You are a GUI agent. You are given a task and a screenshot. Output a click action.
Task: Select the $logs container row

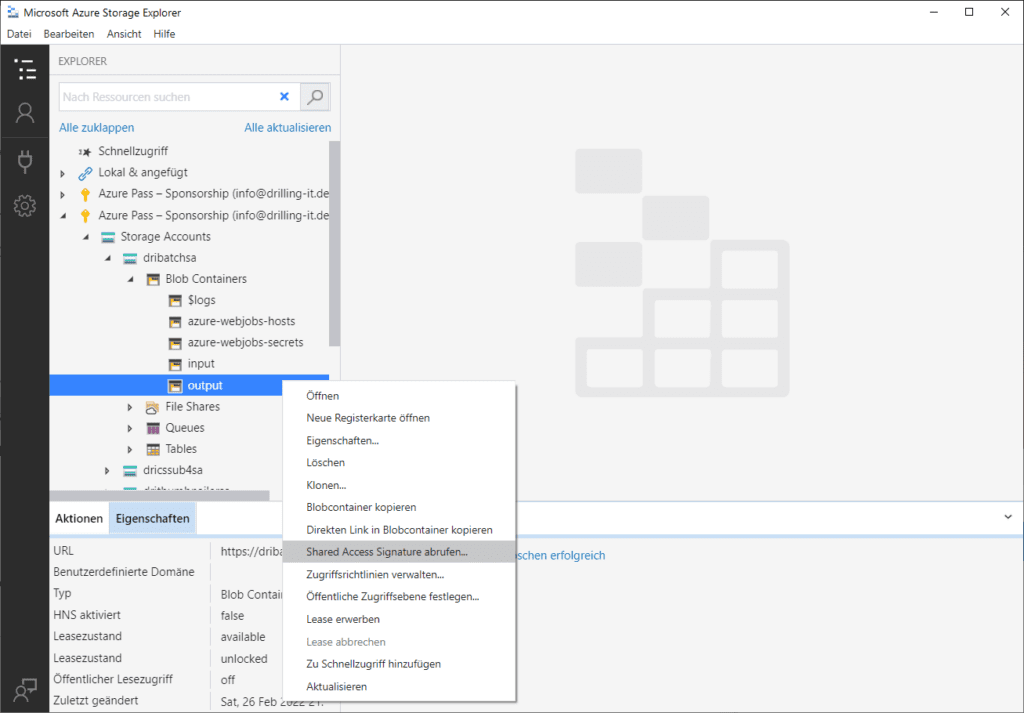[x=189, y=300]
